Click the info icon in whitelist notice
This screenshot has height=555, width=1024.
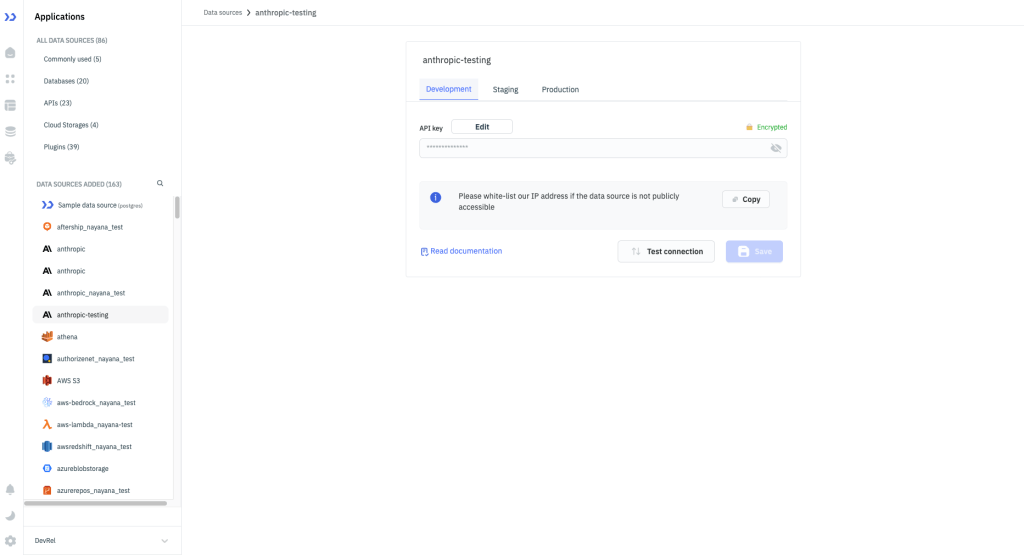tap(436, 197)
